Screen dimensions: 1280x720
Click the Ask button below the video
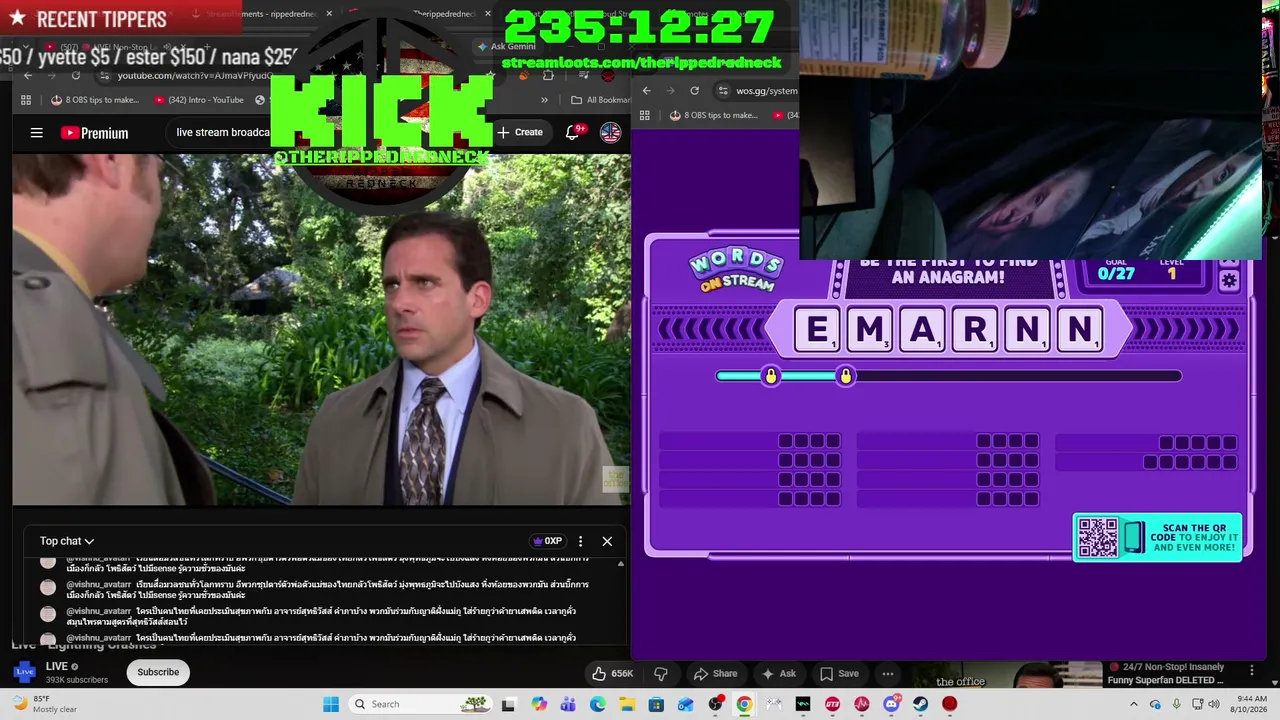pyautogui.click(x=779, y=673)
